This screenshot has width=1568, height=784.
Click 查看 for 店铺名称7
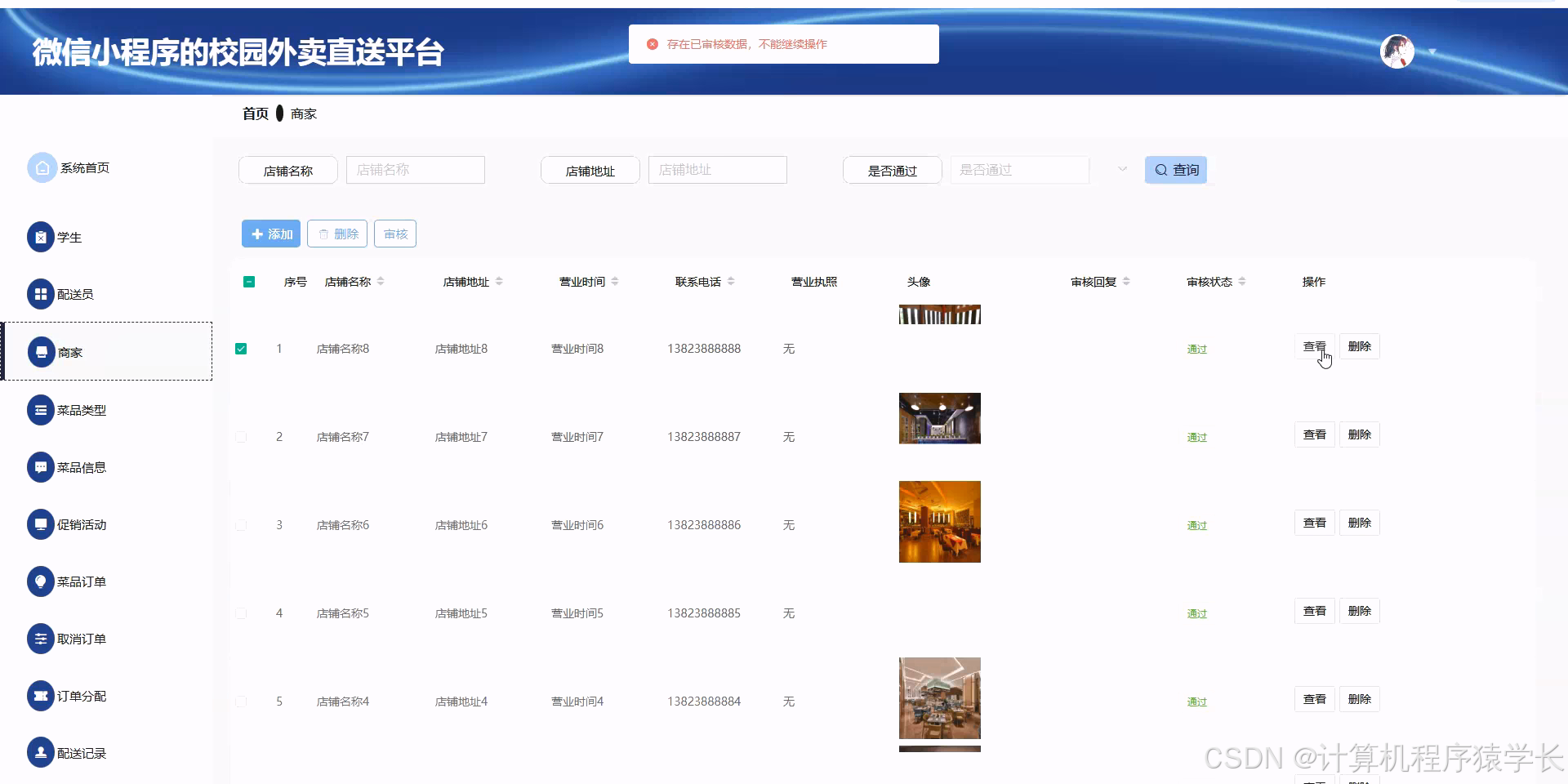(x=1315, y=434)
